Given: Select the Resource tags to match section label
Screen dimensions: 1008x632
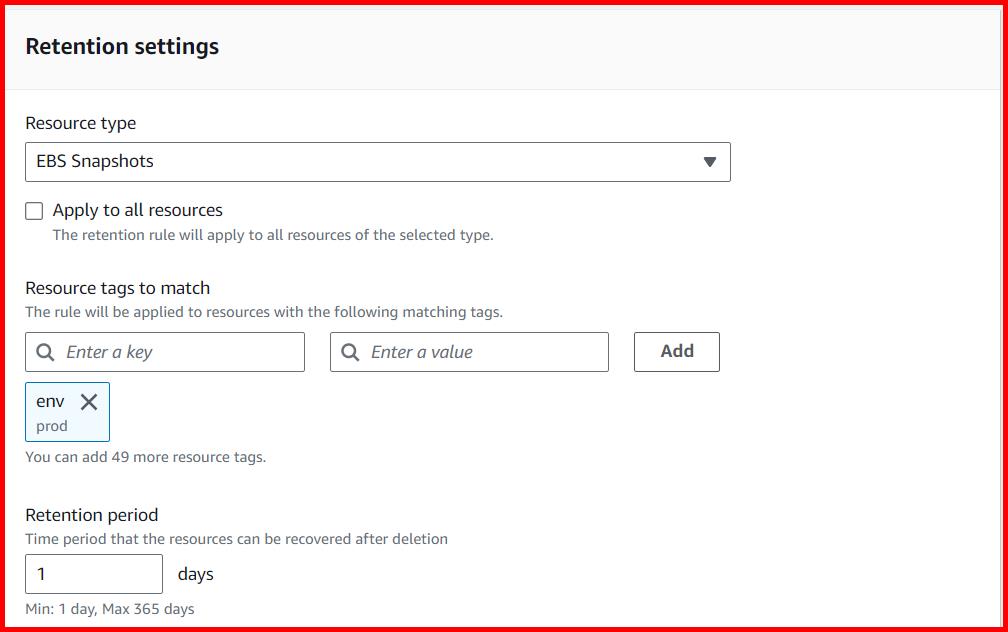Looking at the screenshot, I should (117, 287).
